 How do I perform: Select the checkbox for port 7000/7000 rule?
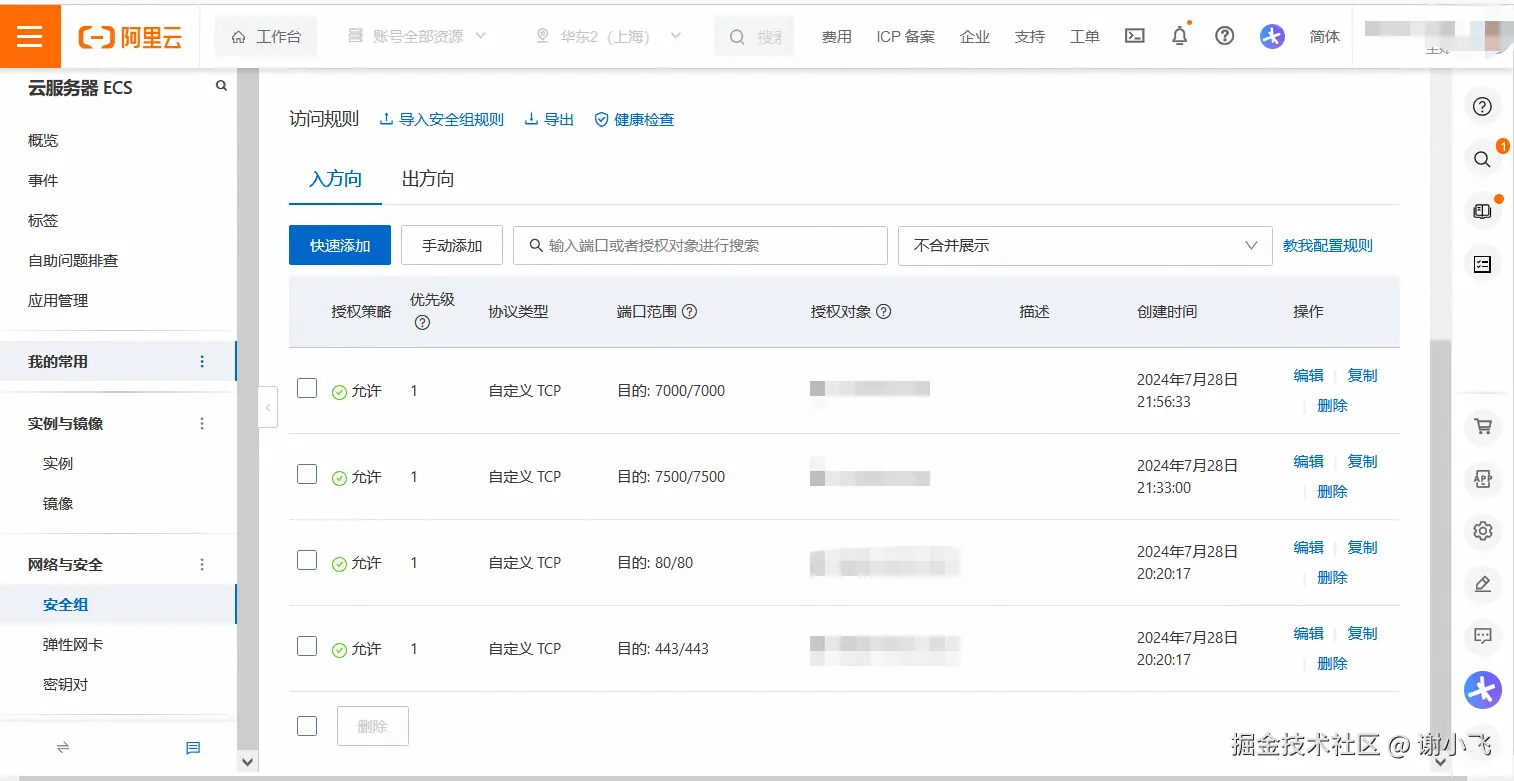pos(307,388)
